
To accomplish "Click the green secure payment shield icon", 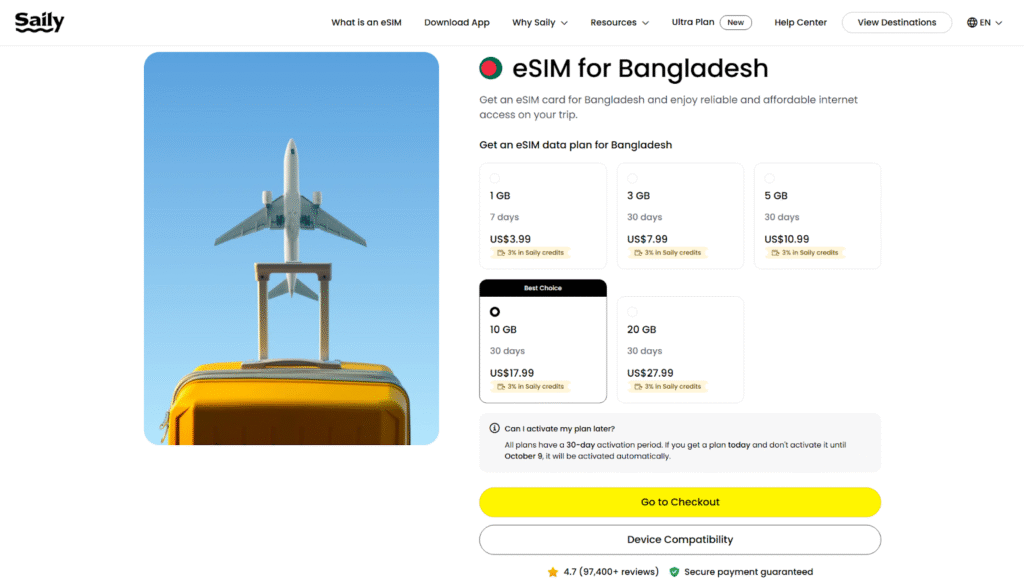I will pyautogui.click(x=674, y=572).
